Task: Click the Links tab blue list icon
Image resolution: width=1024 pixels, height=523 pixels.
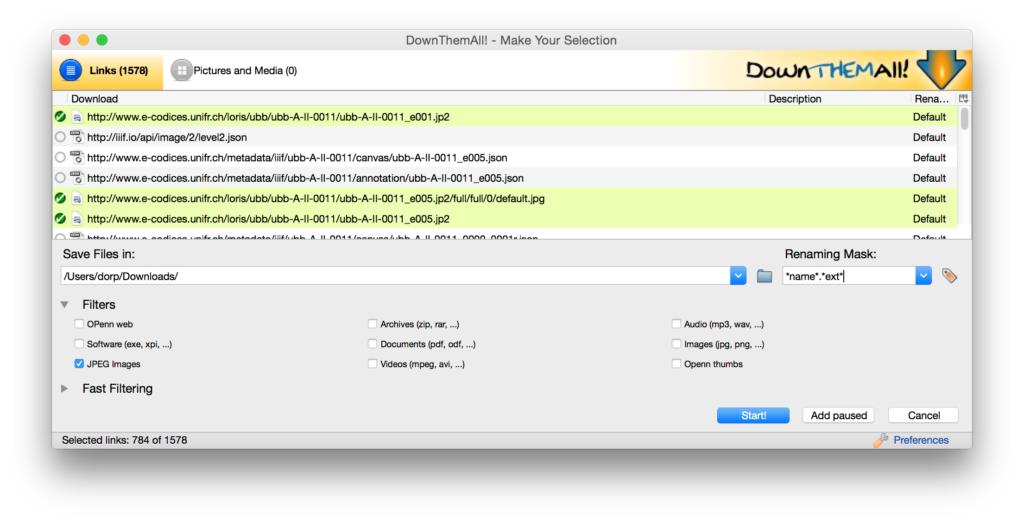Action: 71,70
